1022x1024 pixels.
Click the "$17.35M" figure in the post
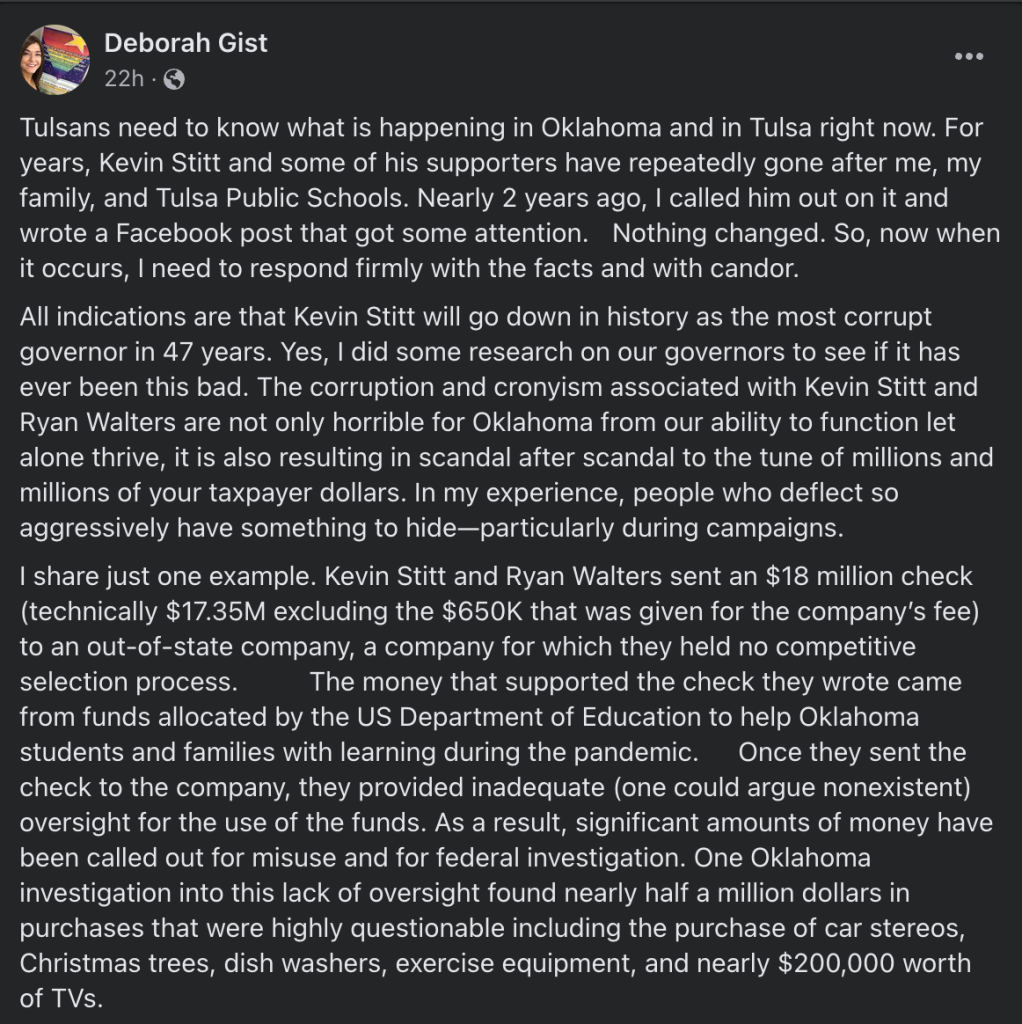[216, 612]
